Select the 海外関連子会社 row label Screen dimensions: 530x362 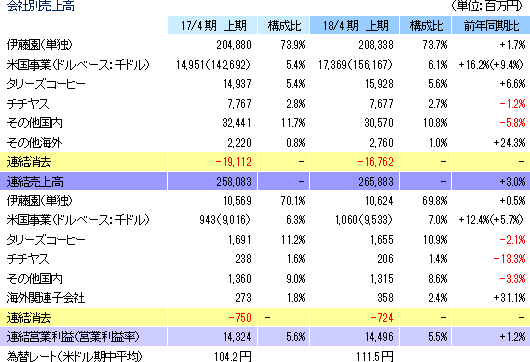click(x=46, y=298)
